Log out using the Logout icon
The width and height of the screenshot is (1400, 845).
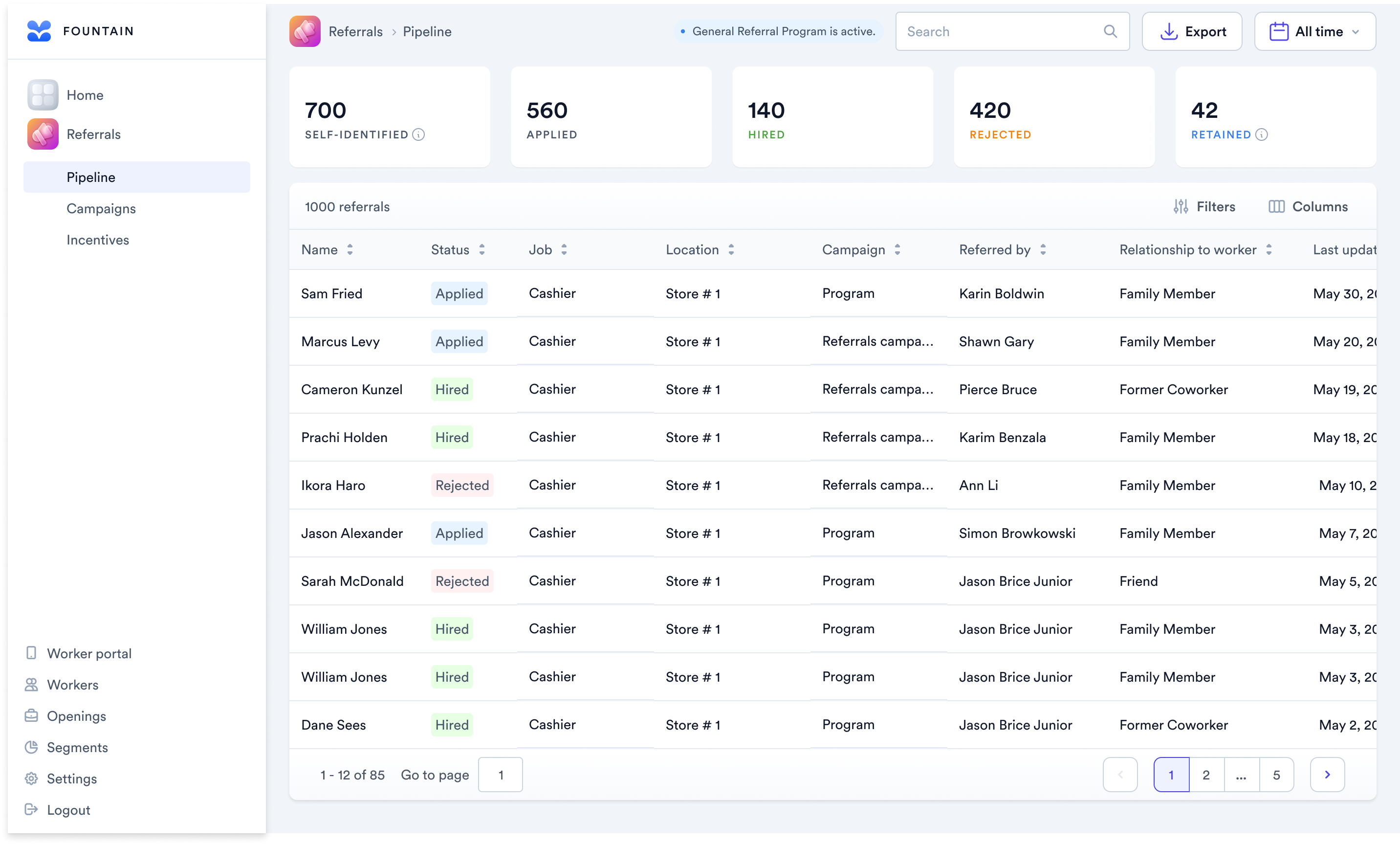coord(32,810)
